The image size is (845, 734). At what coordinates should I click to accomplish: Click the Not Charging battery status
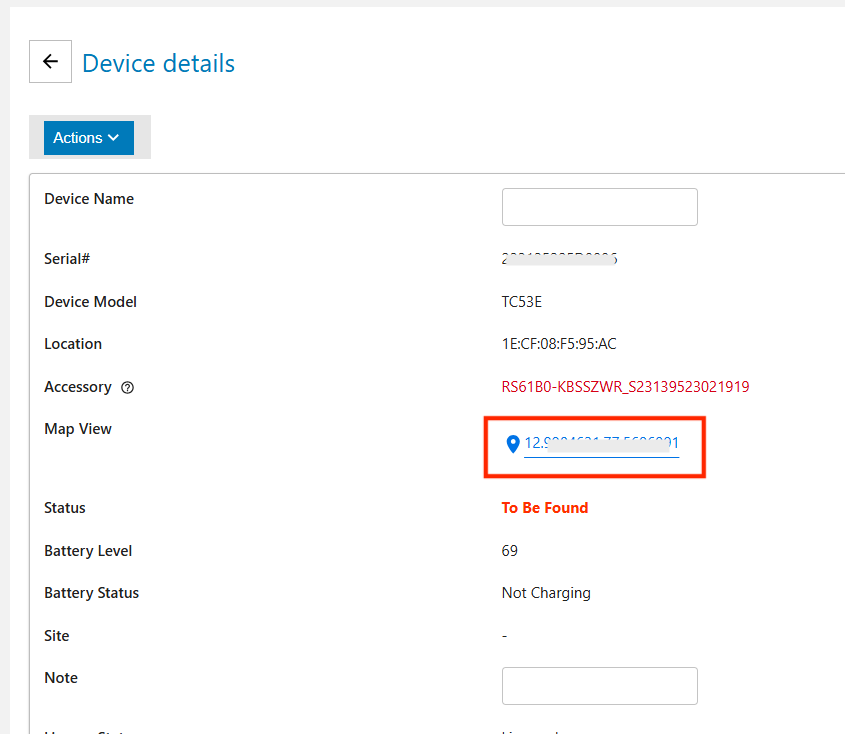click(x=546, y=593)
